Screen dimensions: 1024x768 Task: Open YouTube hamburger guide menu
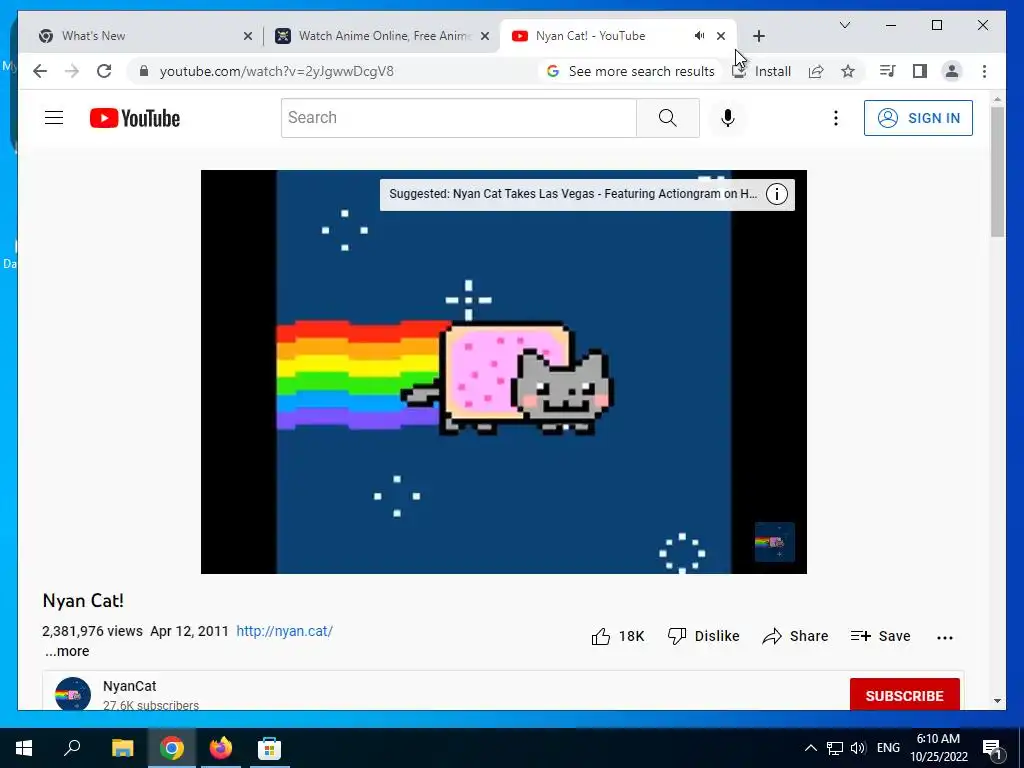54,118
